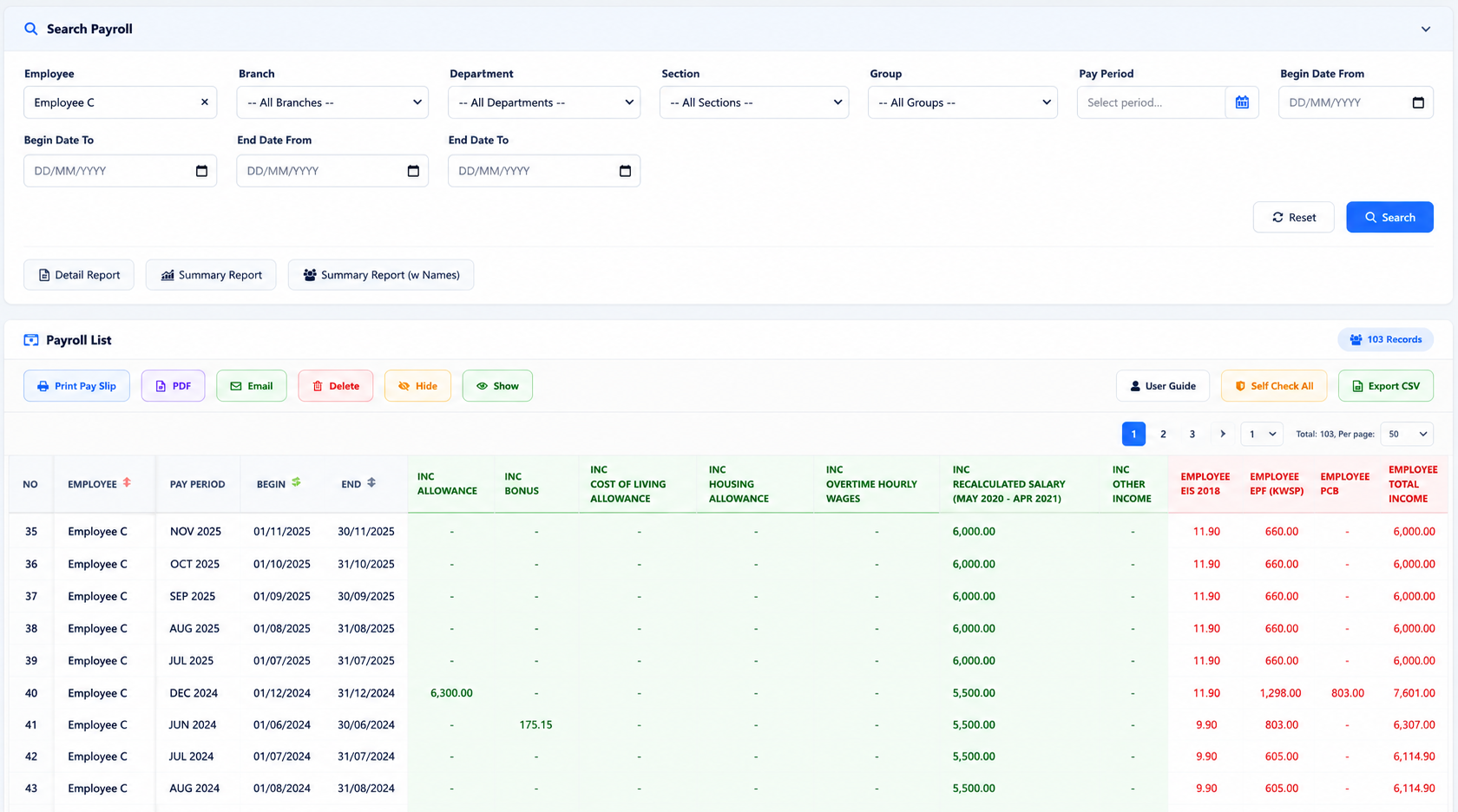Click the 803.00 PCB value

(x=1347, y=693)
